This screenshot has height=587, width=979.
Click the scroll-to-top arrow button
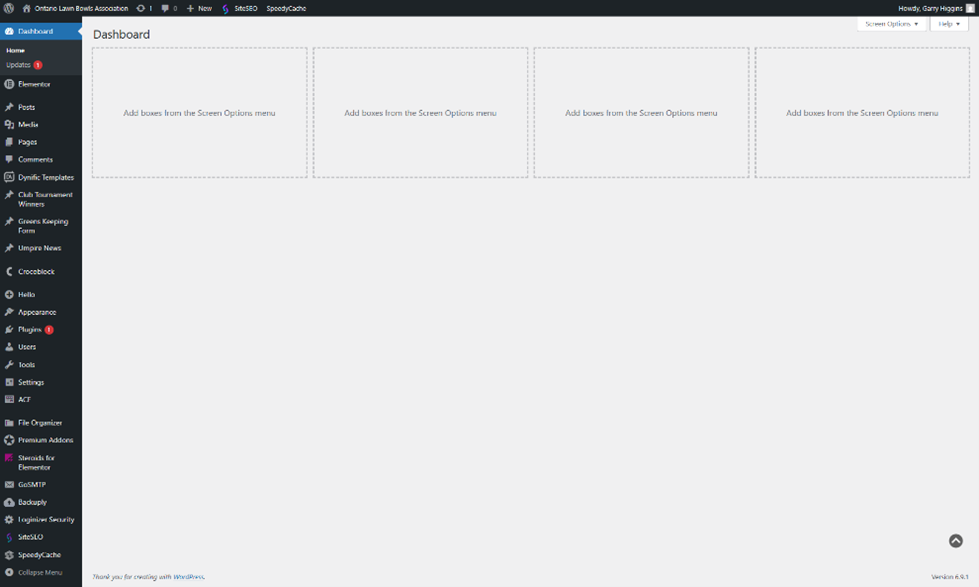coord(955,541)
